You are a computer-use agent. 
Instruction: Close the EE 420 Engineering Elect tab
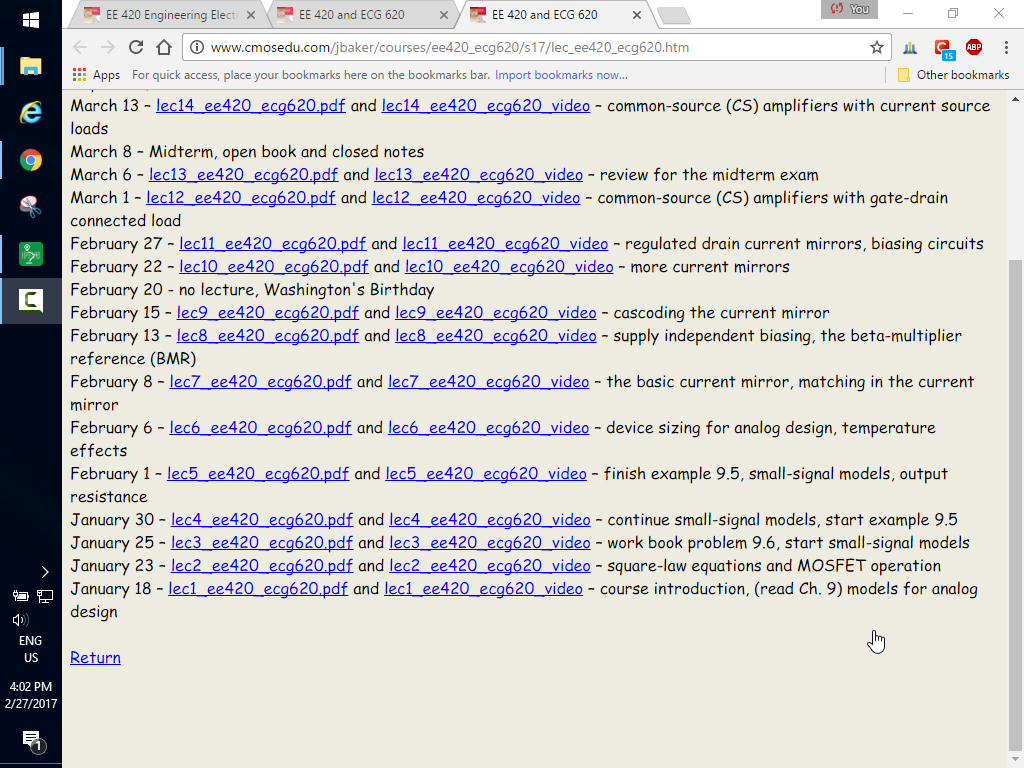[x=251, y=15]
